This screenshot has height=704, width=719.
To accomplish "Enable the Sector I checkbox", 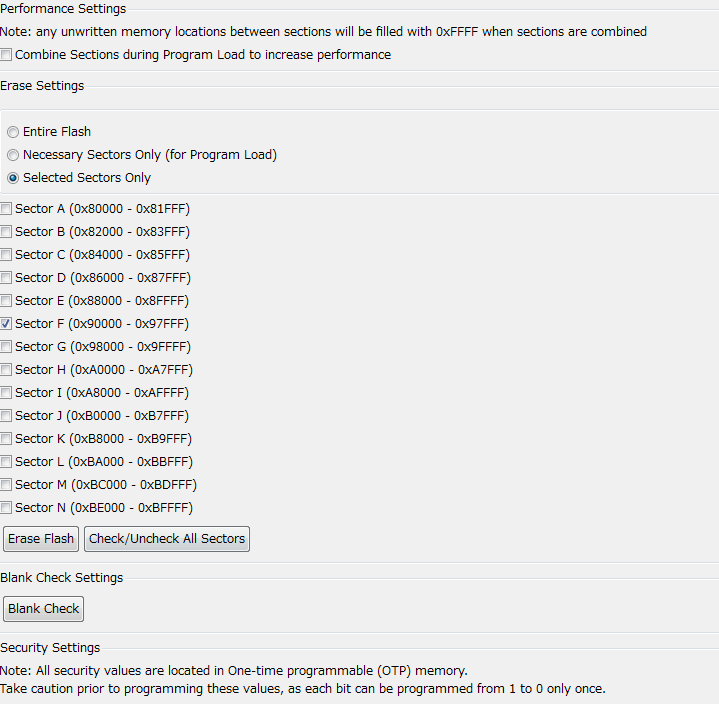I will (x=7, y=393).
